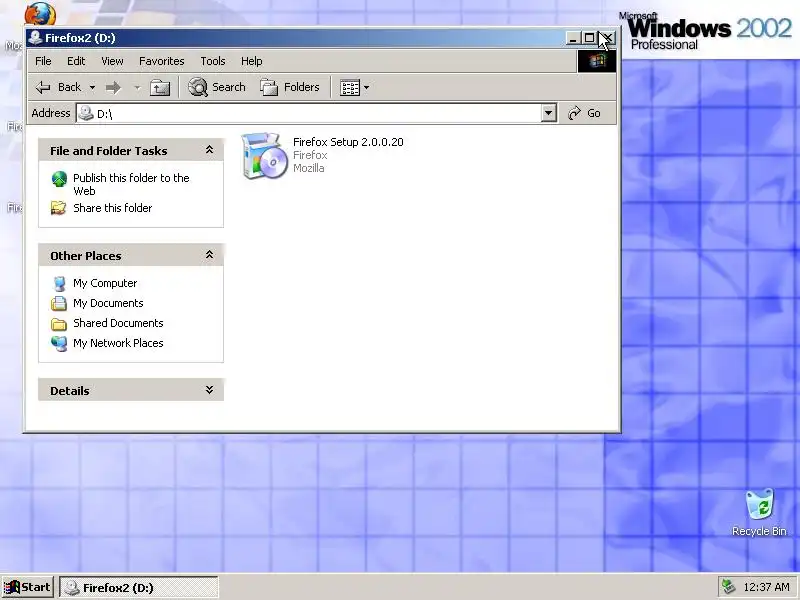800x600 pixels.
Task: Open the Help menu
Action: pyautogui.click(x=252, y=61)
